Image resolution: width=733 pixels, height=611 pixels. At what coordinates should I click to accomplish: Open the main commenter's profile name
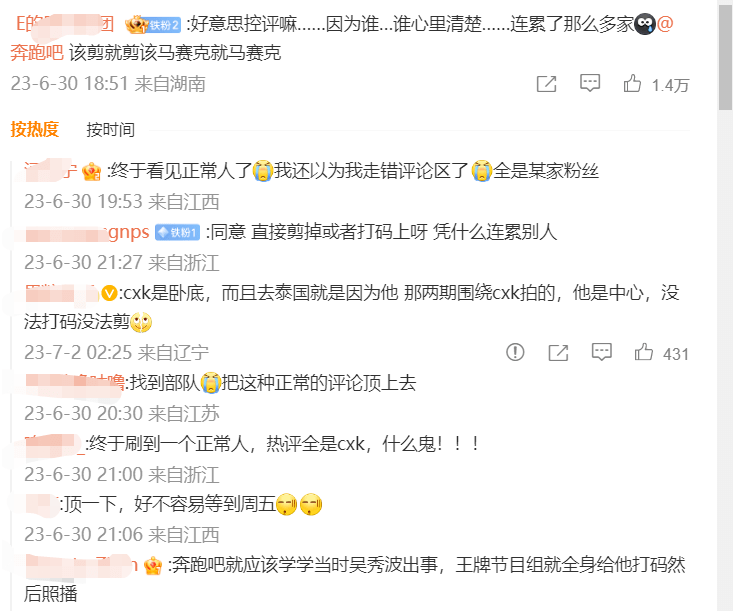(65, 23)
